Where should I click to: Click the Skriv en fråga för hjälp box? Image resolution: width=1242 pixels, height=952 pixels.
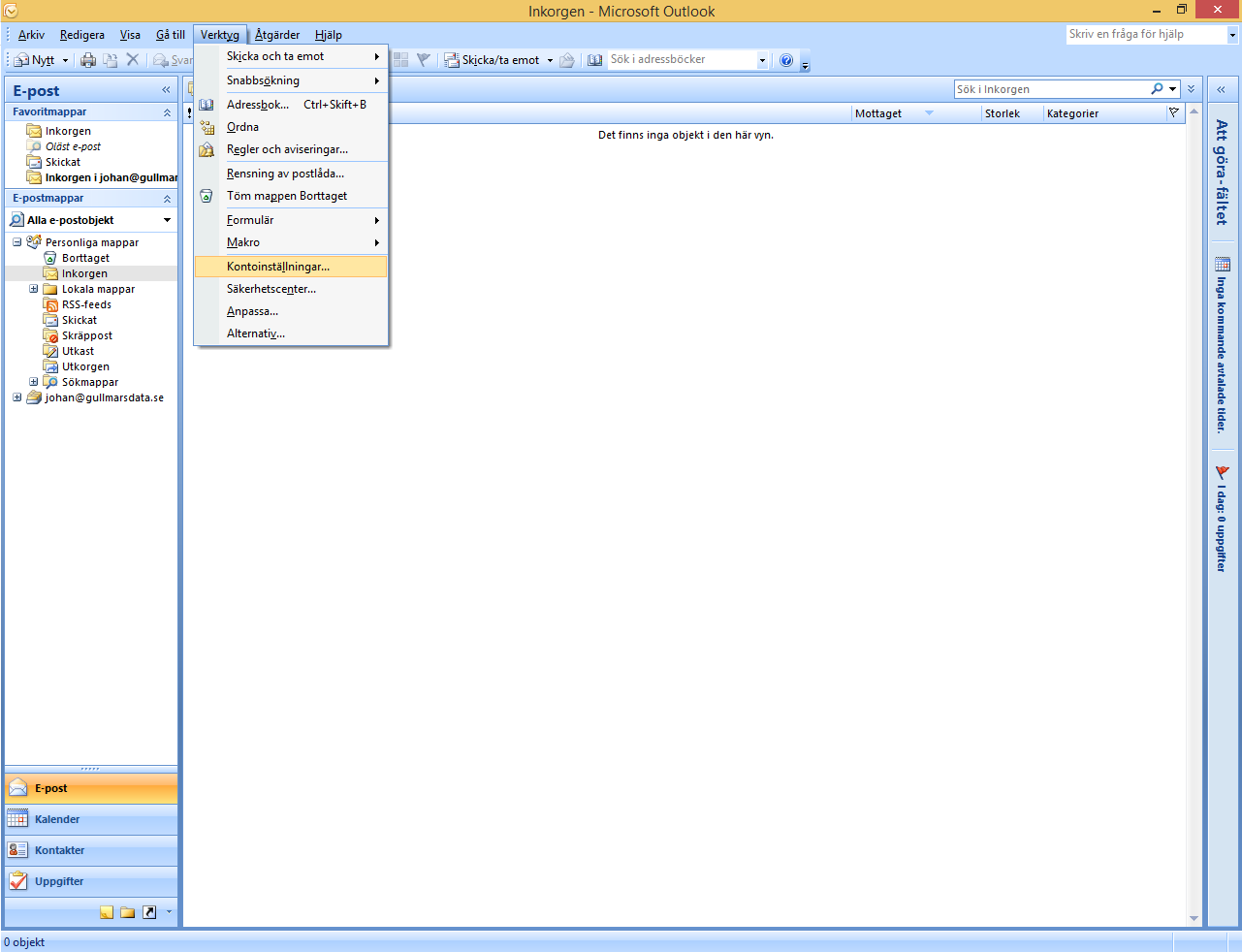point(1145,34)
